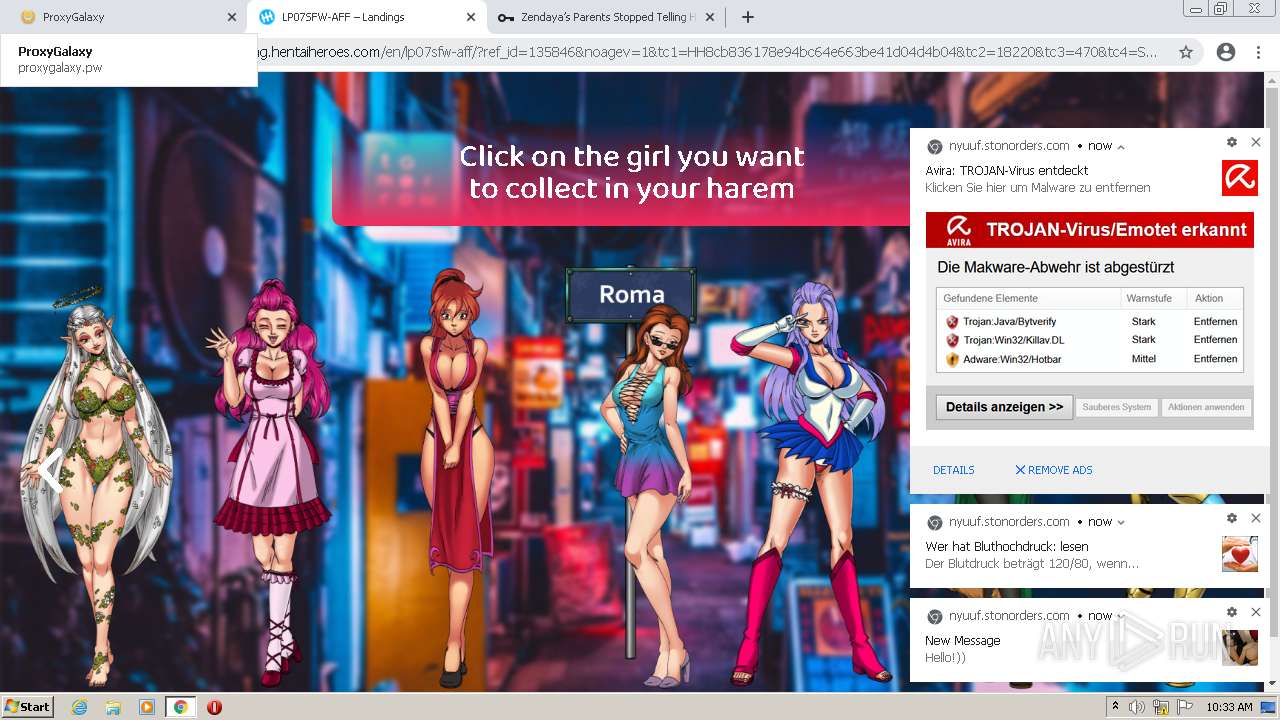
Task: Click the previous arrow on the carousel
Action: 49,470
